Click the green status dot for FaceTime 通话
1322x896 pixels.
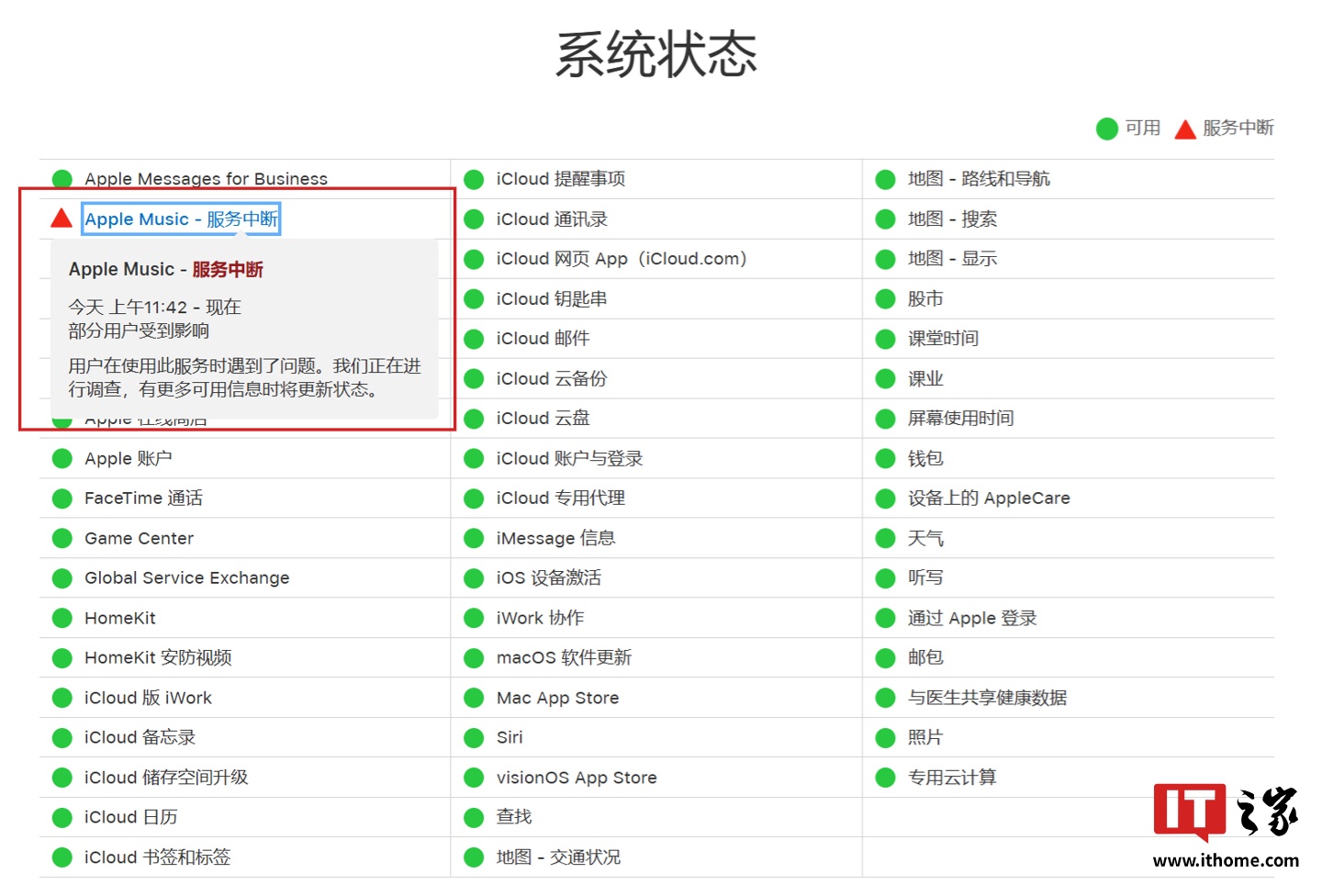[62, 498]
